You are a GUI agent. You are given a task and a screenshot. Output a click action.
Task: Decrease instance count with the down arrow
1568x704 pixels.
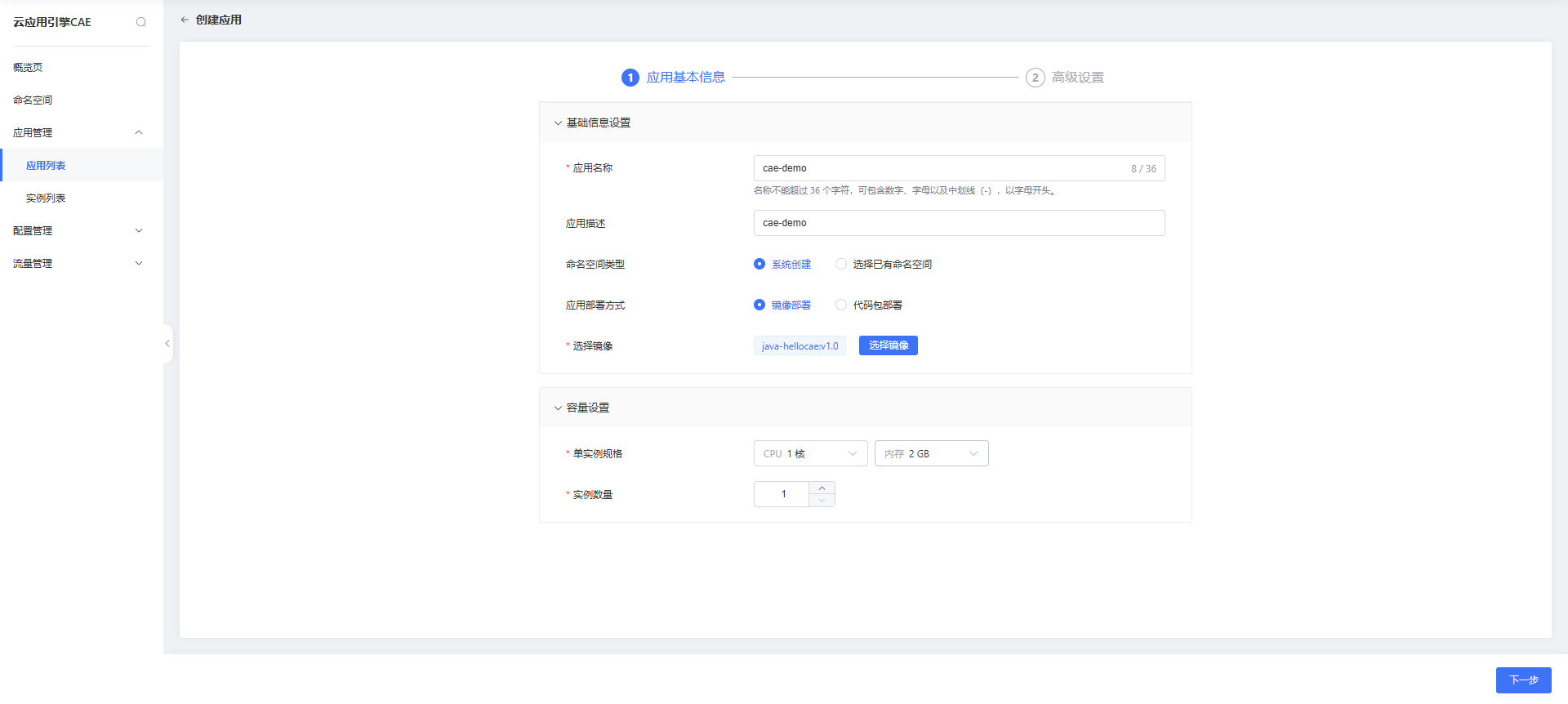click(822, 500)
